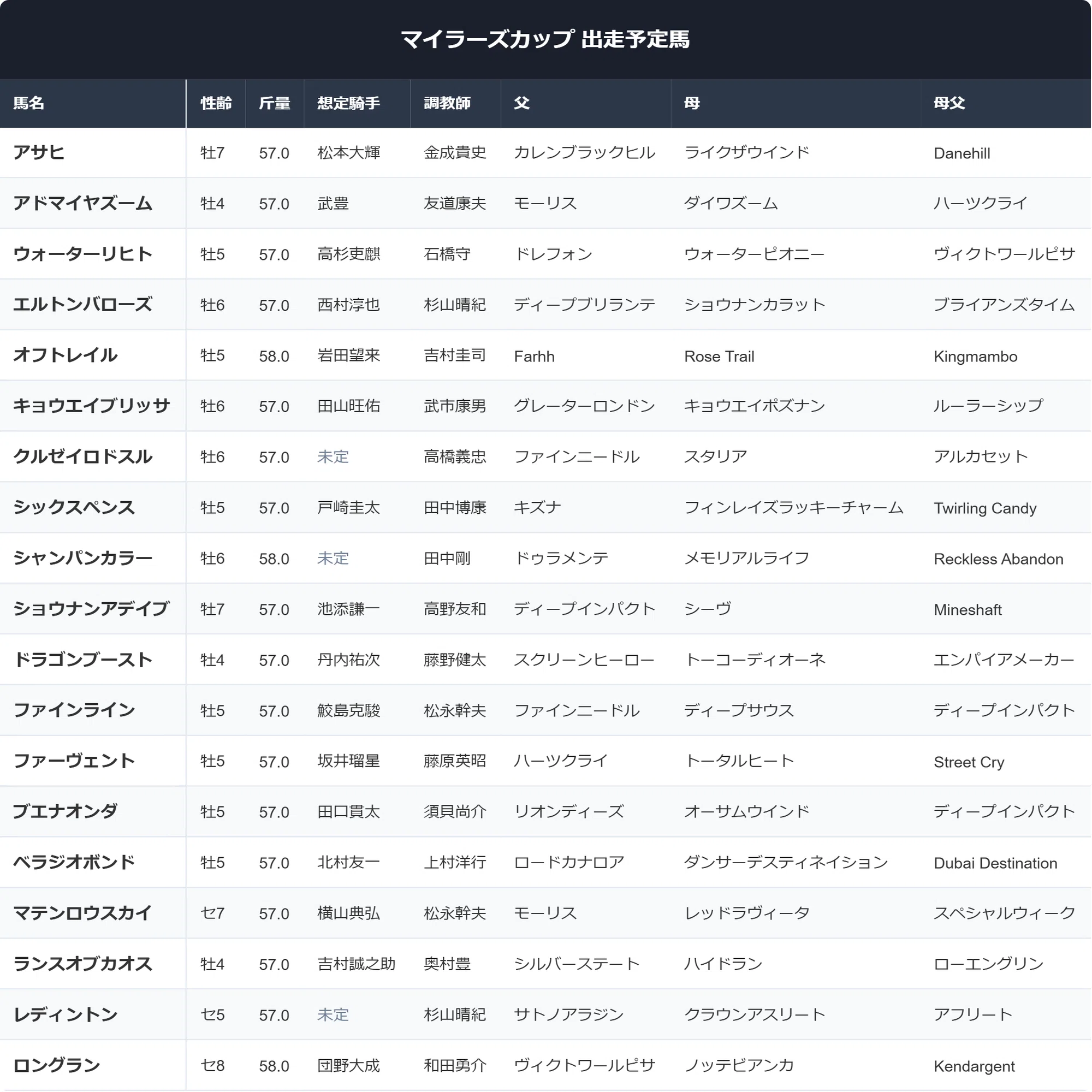Image resolution: width=1092 pixels, height=1092 pixels.
Task: Click damsire Kendargent
Action: point(975,1066)
